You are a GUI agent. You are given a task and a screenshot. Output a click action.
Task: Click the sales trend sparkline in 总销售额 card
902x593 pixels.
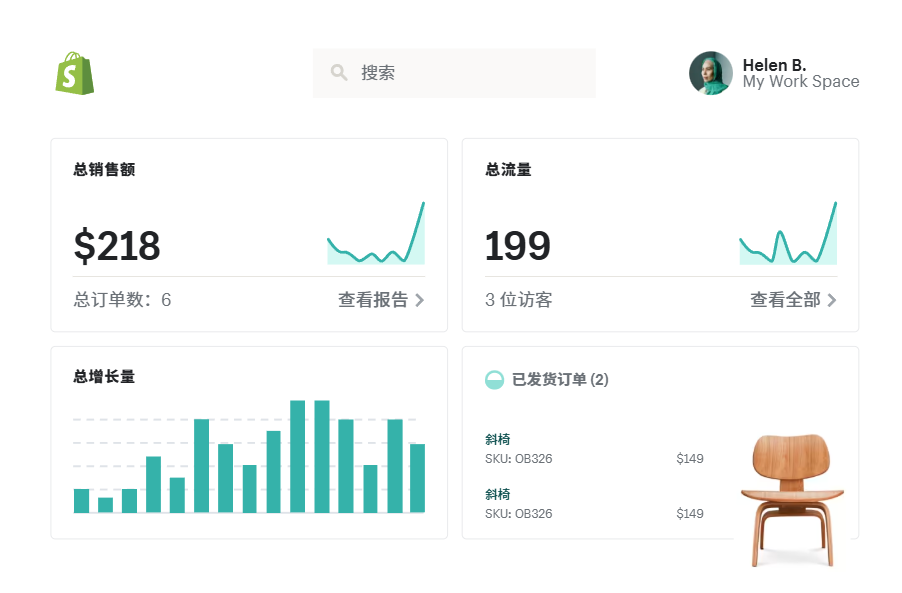click(x=376, y=237)
